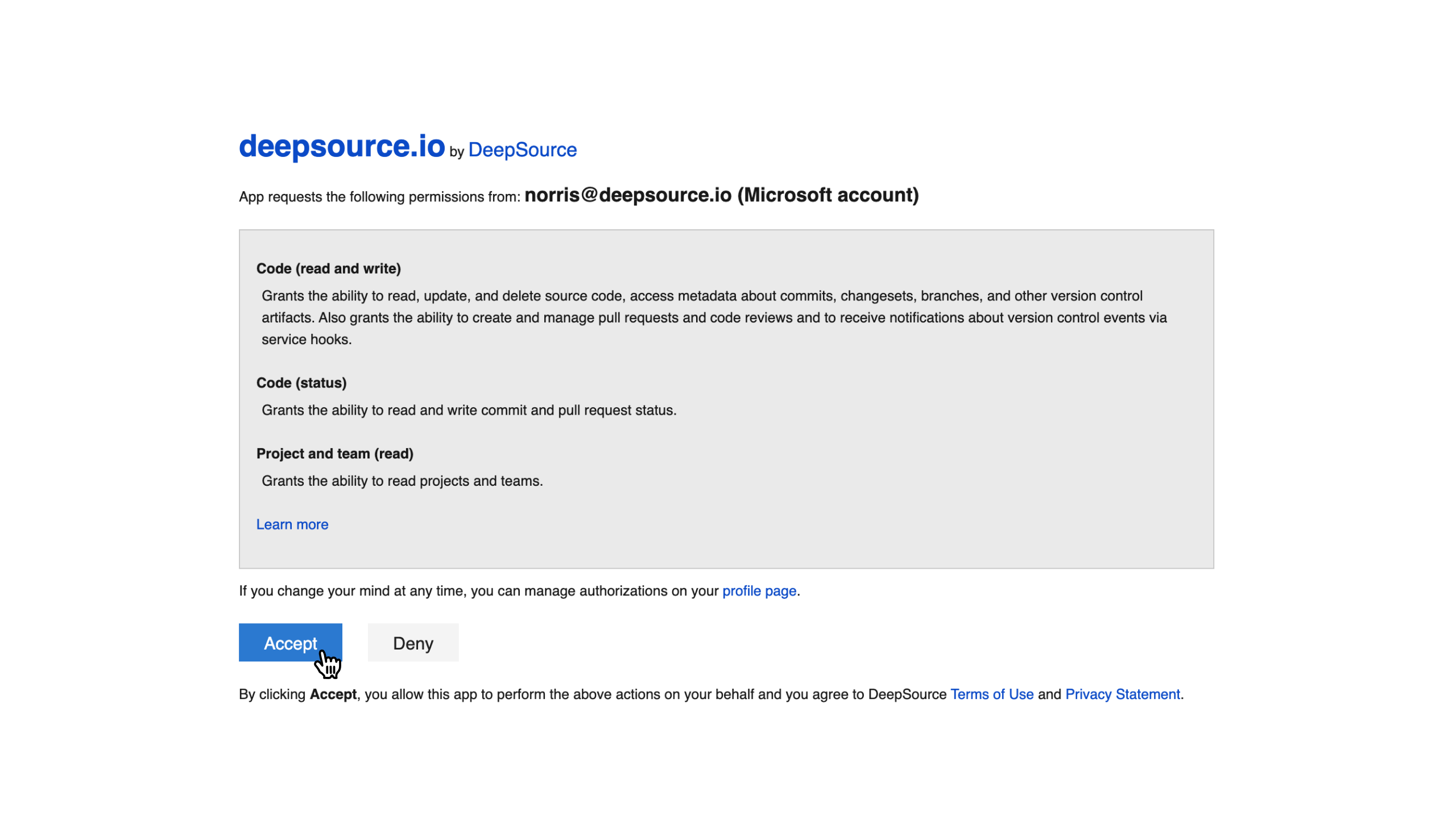Click the source code permission description paragraph
Screen dimensions: 1456x819
(x=714, y=317)
